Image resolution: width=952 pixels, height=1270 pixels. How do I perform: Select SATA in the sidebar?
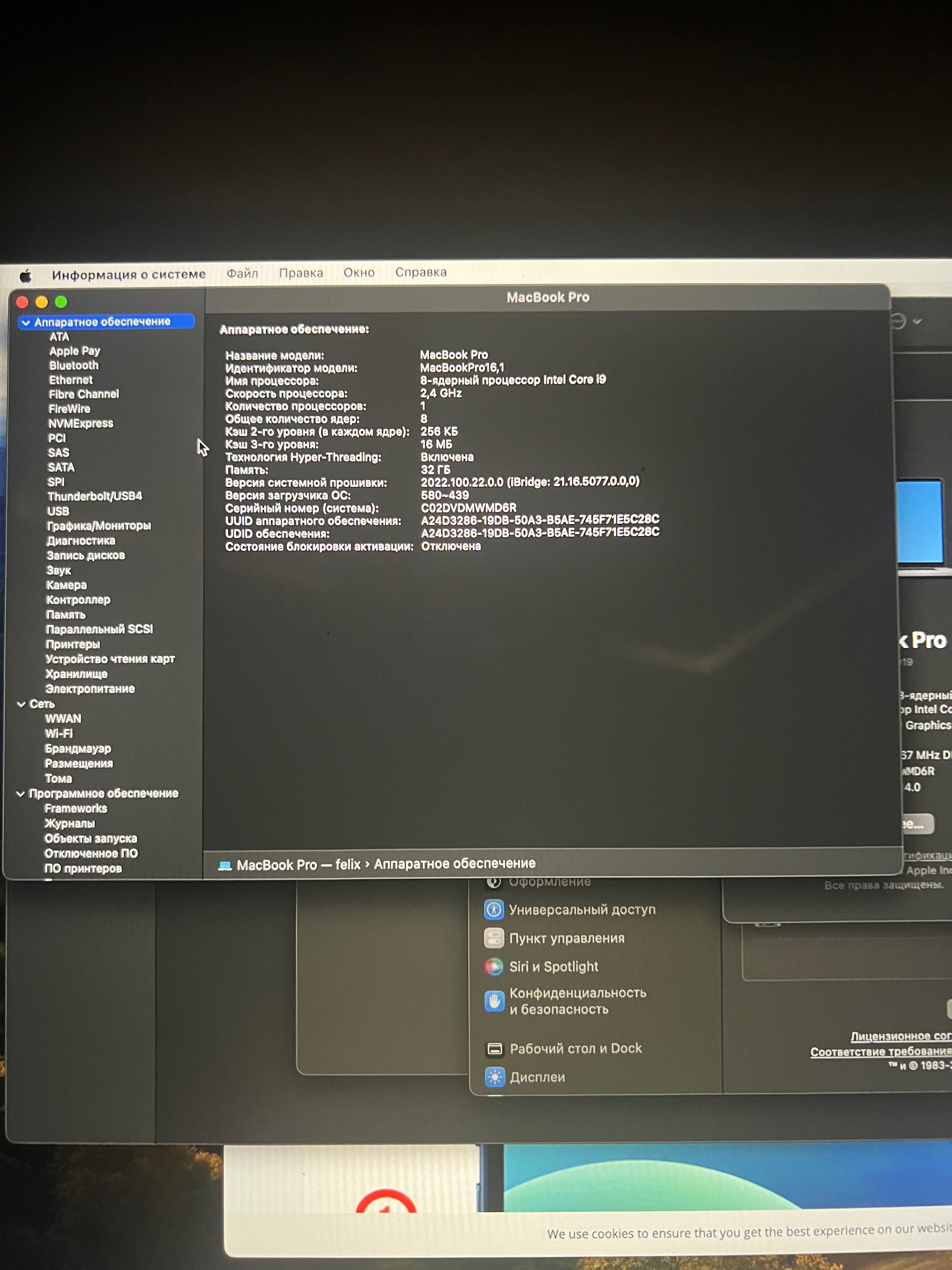pyautogui.click(x=61, y=467)
